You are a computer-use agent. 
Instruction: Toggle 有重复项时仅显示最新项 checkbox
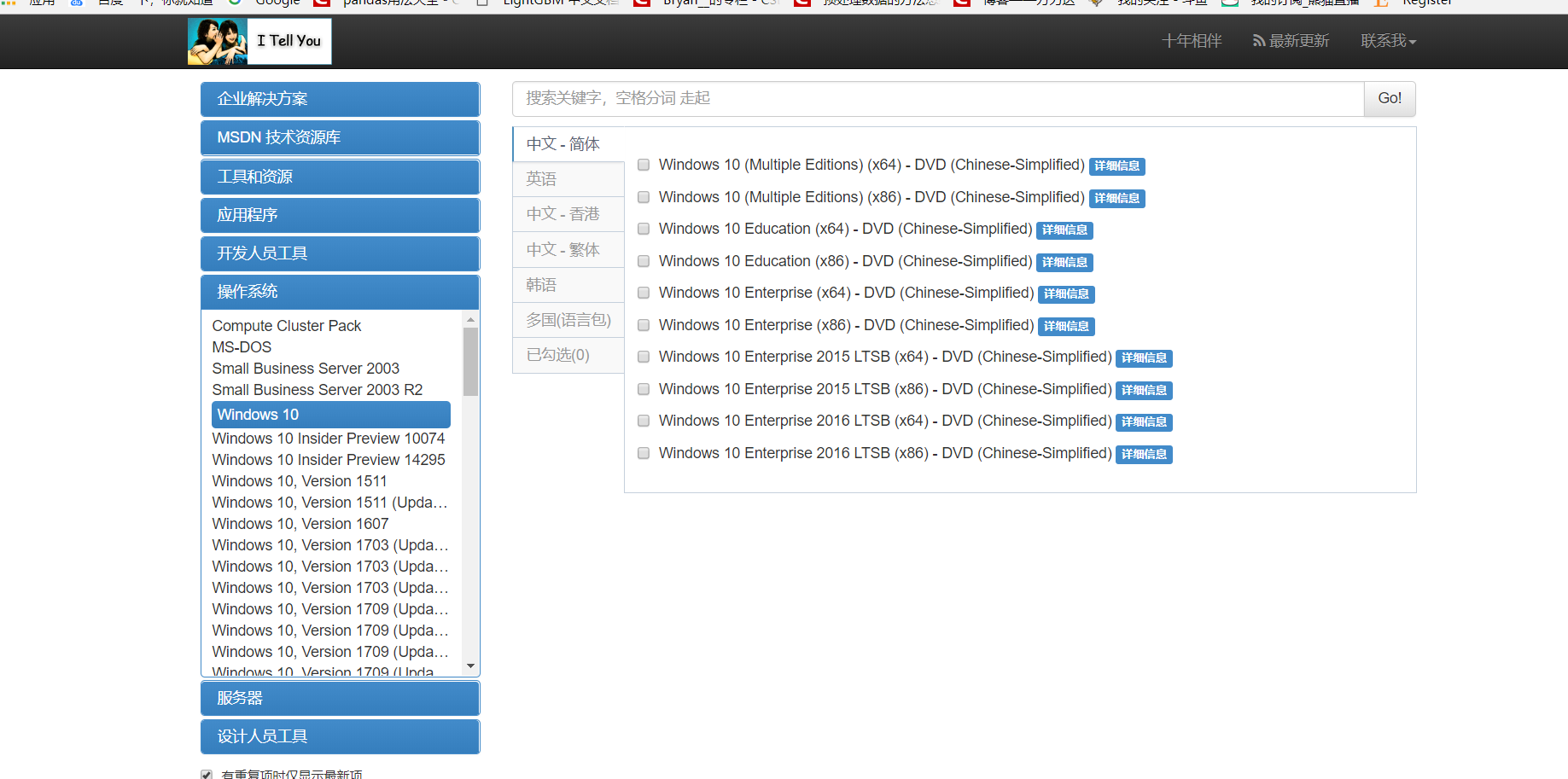point(207,775)
